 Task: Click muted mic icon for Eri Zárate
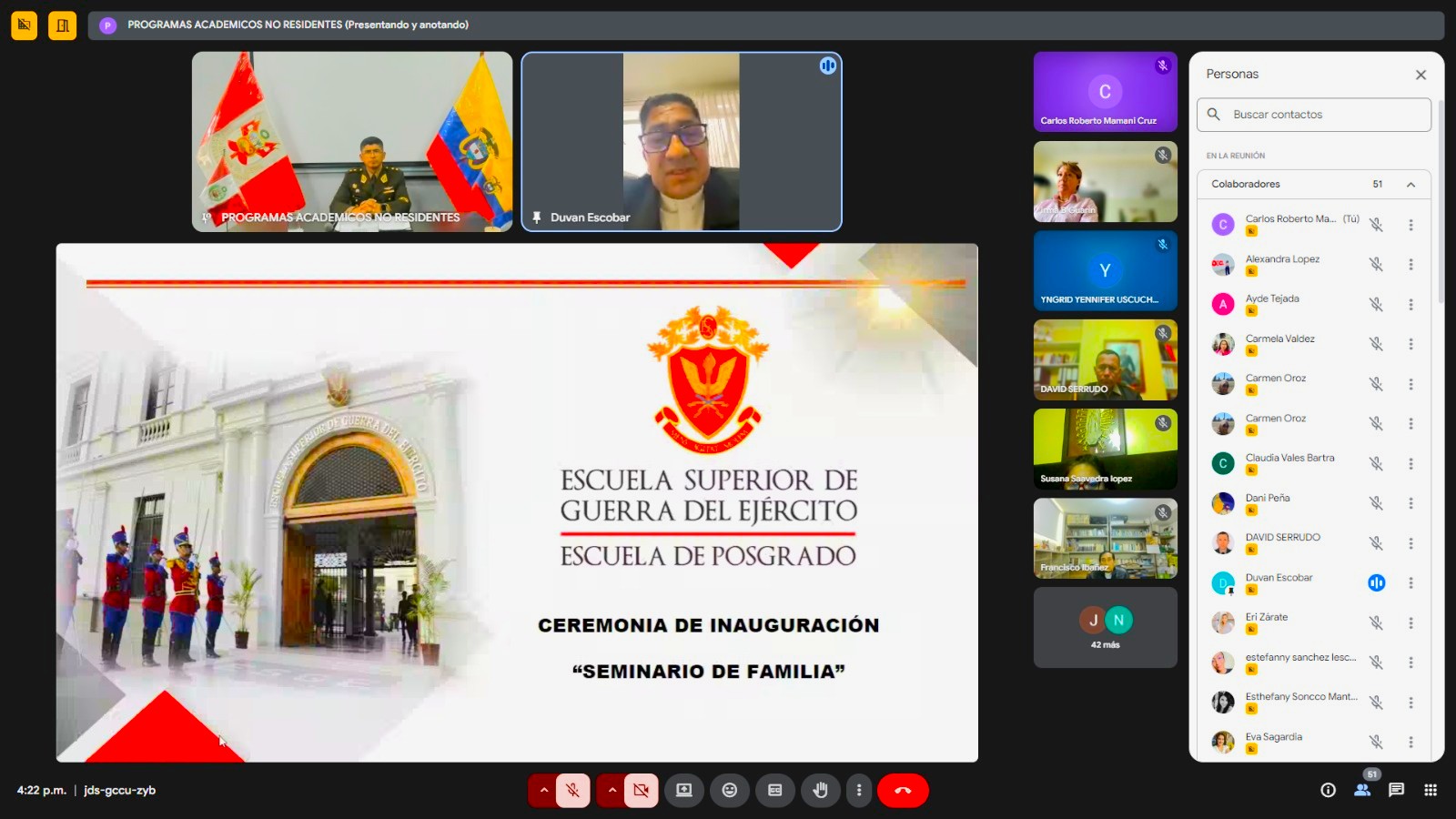1376,622
